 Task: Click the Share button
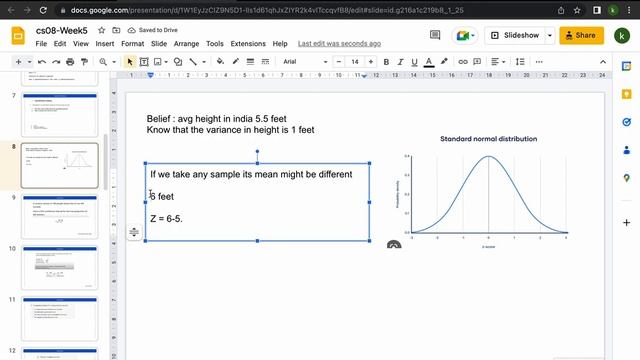581,36
